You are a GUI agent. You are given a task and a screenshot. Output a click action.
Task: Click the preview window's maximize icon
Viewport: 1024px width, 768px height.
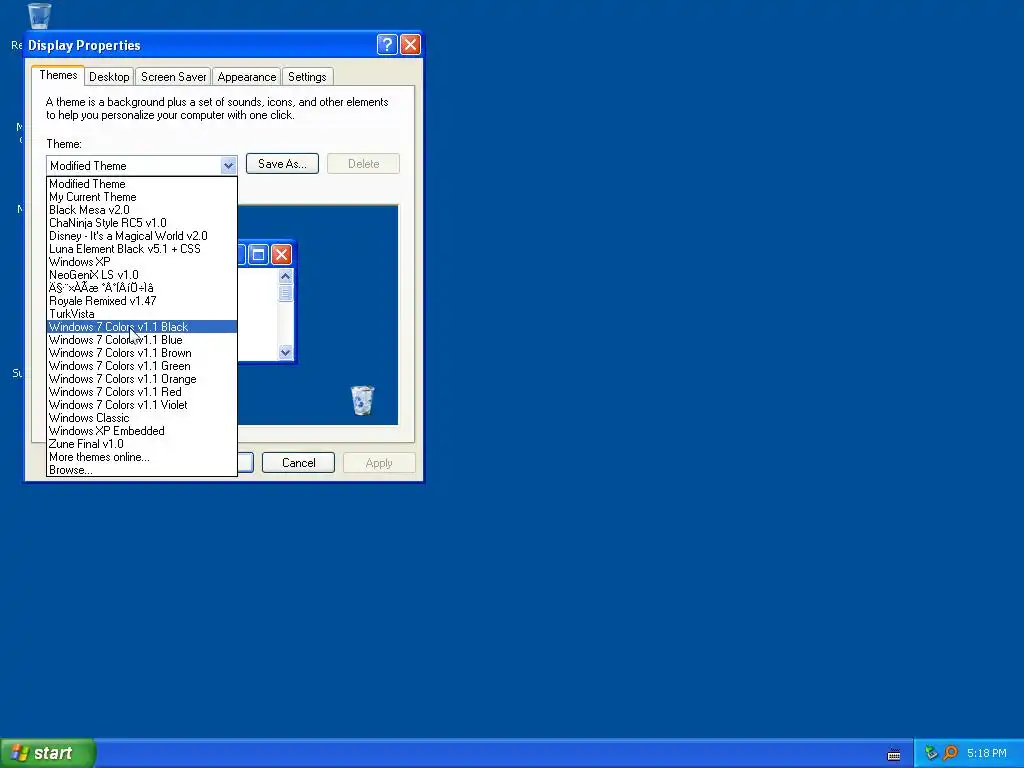coord(259,254)
